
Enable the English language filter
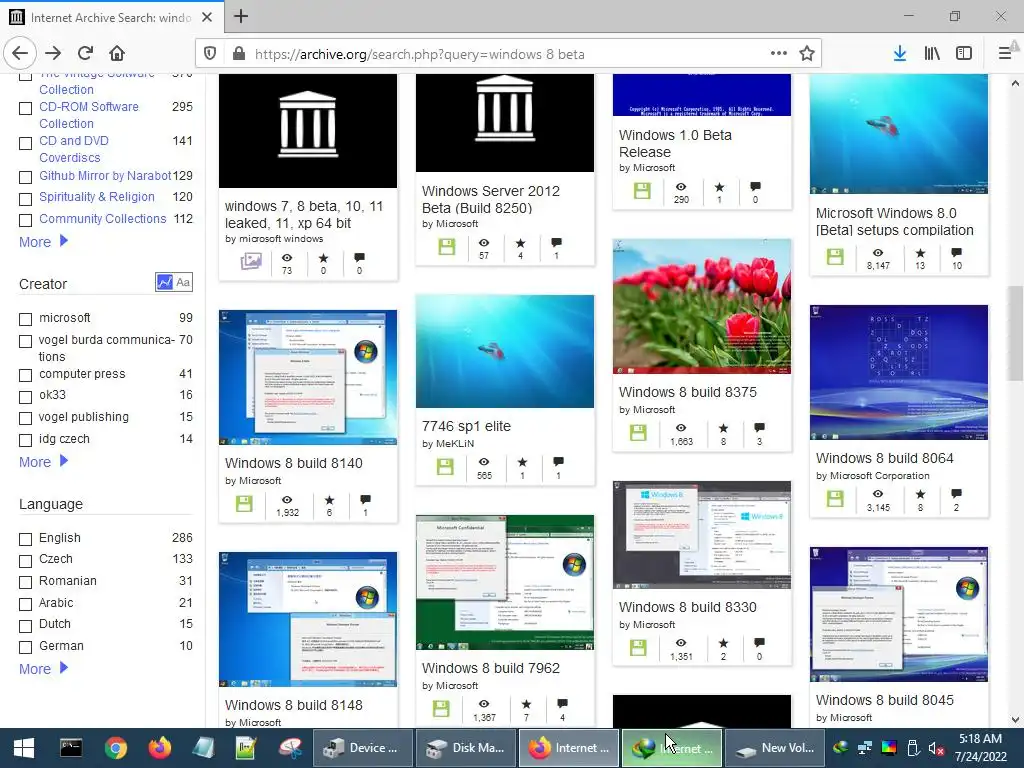pos(25,539)
